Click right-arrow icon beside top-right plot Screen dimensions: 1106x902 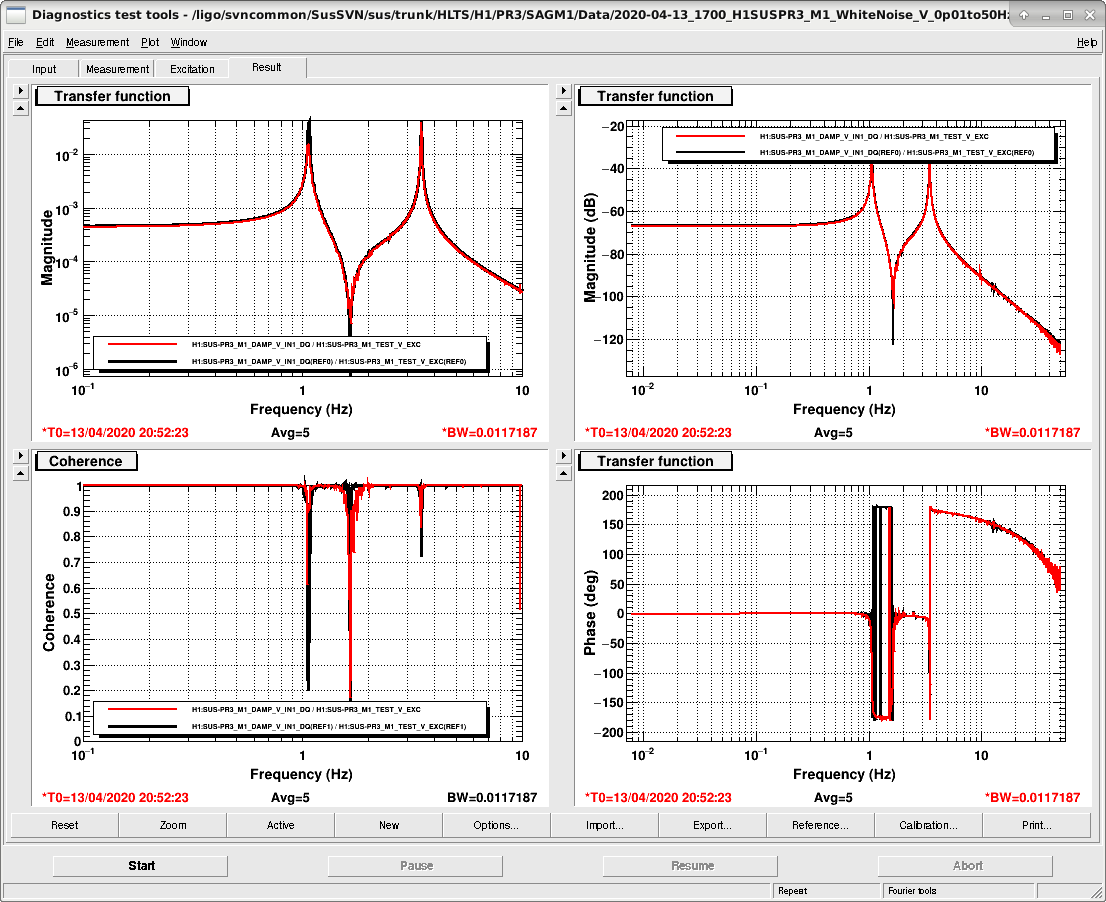point(563,91)
